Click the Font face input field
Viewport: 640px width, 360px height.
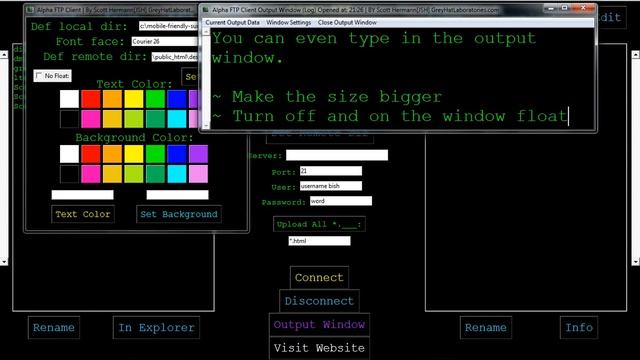coord(165,41)
